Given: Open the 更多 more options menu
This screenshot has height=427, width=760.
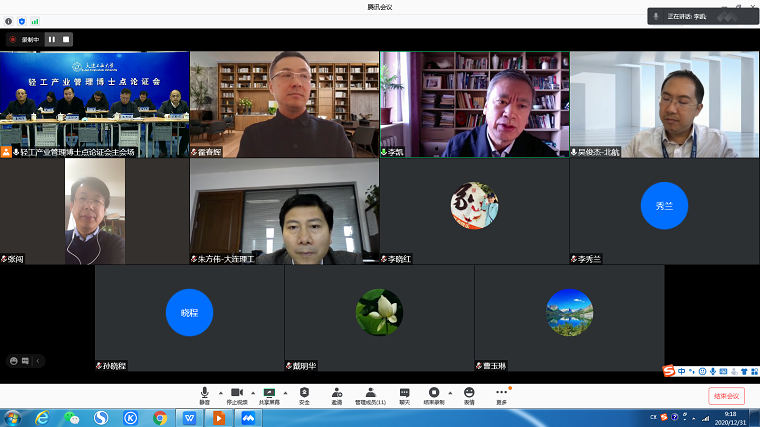Looking at the screenshot, I should pos(501,394).
